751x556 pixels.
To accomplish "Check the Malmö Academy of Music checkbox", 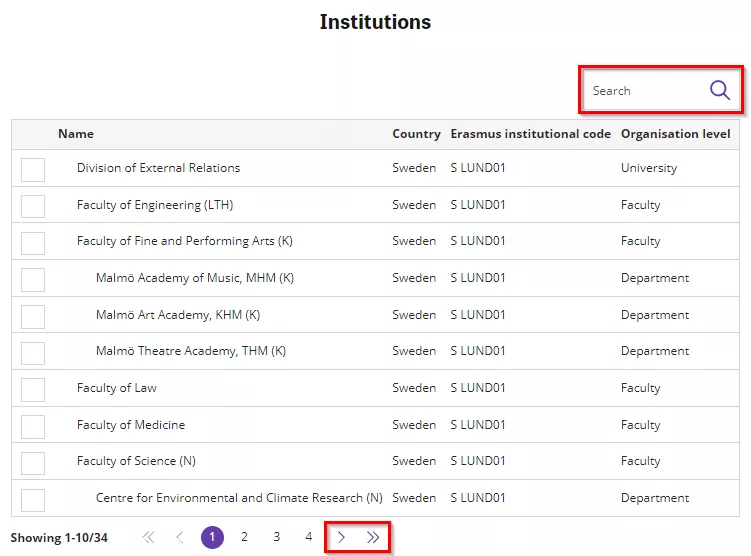I will pos(33,280).
